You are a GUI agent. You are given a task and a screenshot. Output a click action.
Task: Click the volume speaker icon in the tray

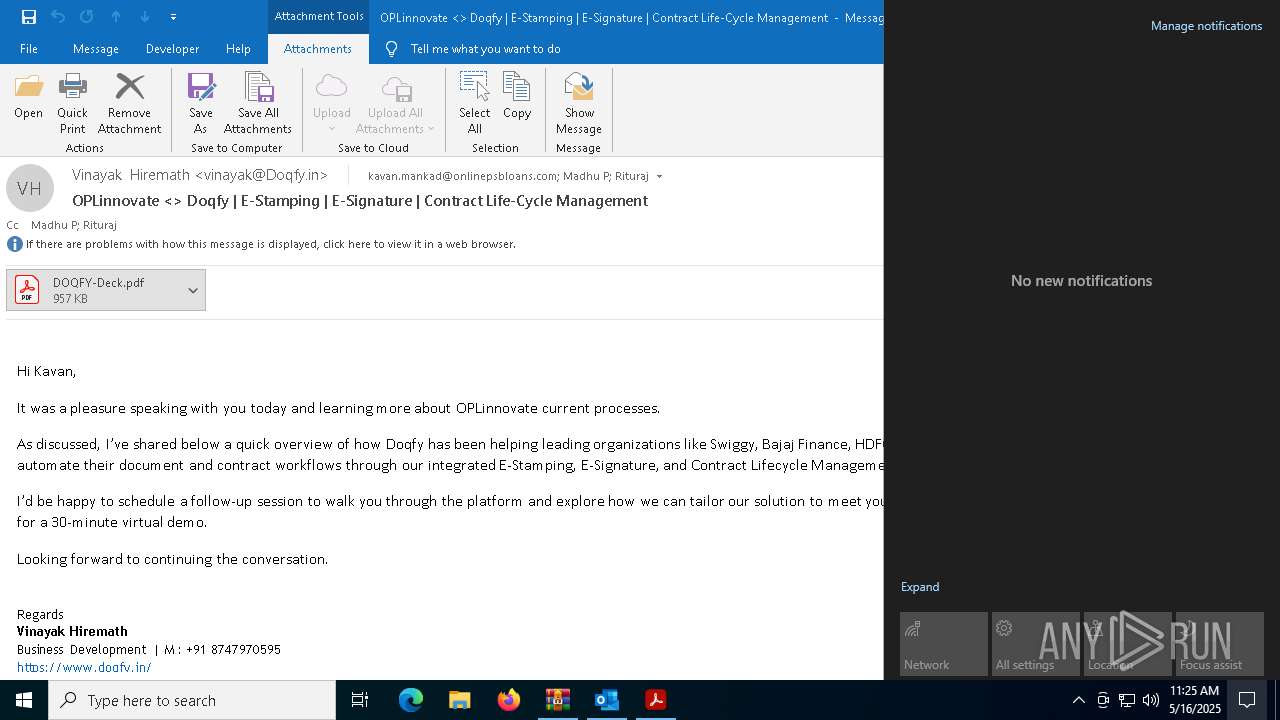1150,700
